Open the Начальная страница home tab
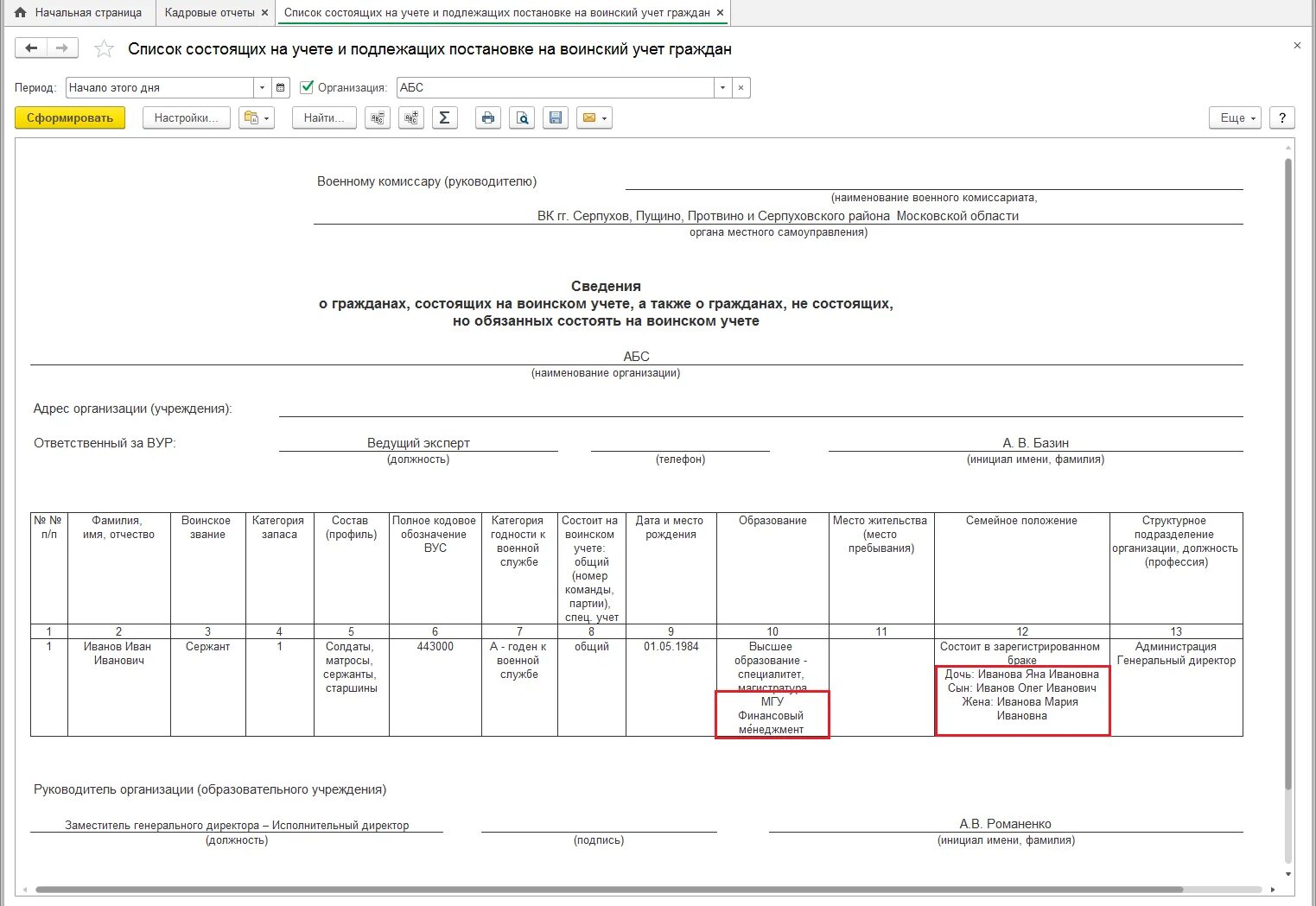This screenshot has width=1316, height=906. [78, 13]
